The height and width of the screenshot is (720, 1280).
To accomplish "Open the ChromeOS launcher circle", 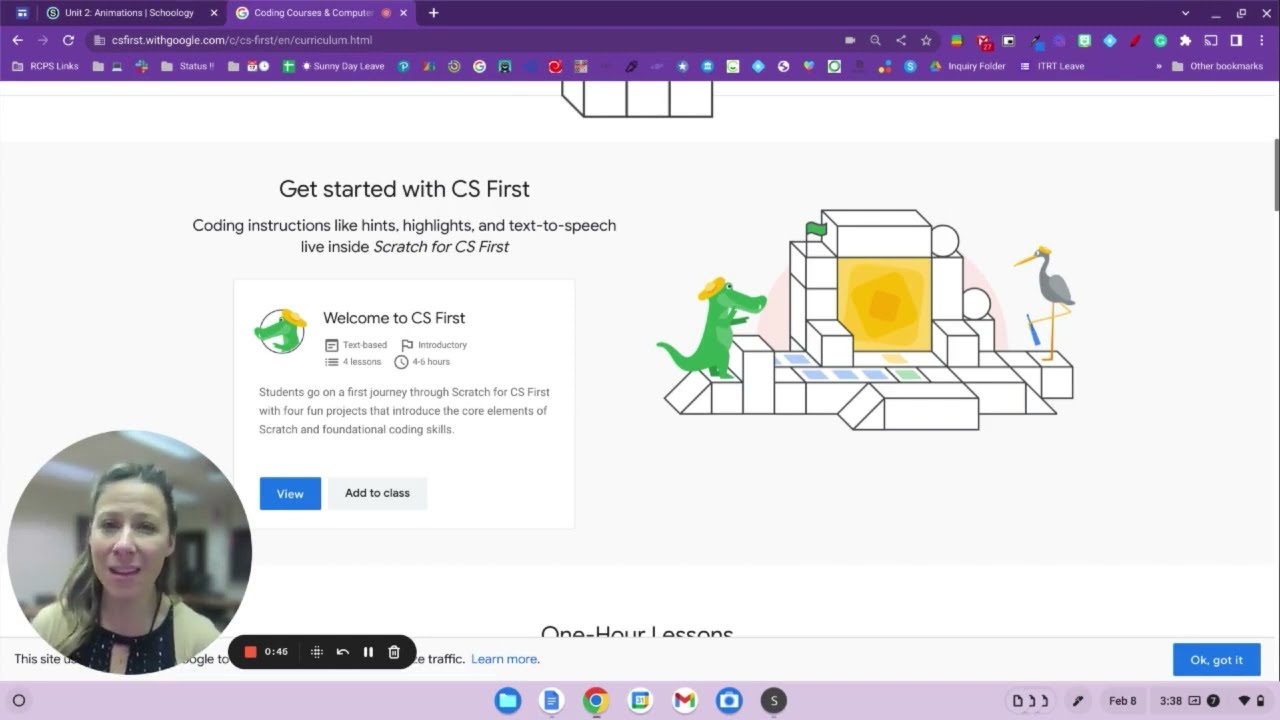I will point(18,700).
